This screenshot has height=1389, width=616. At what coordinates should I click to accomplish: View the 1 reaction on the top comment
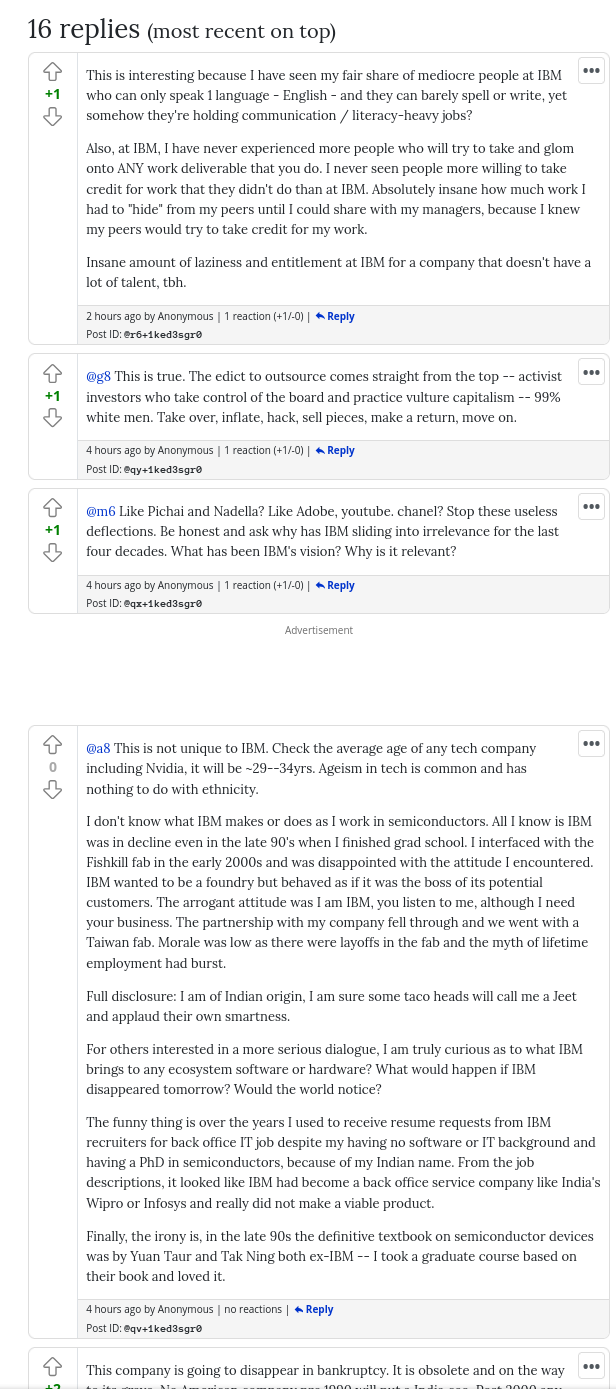tap(263, 315)
